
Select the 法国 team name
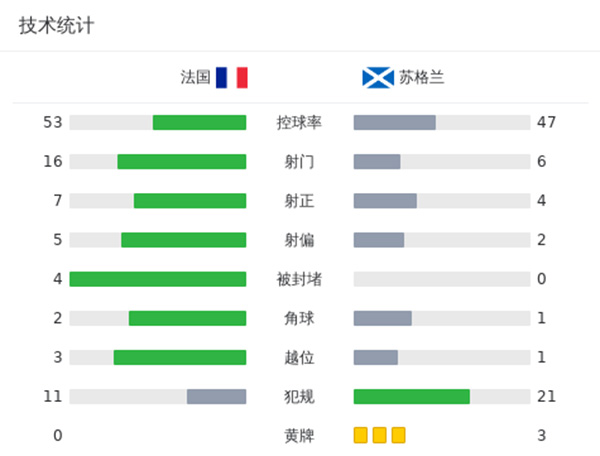[195, 78]
